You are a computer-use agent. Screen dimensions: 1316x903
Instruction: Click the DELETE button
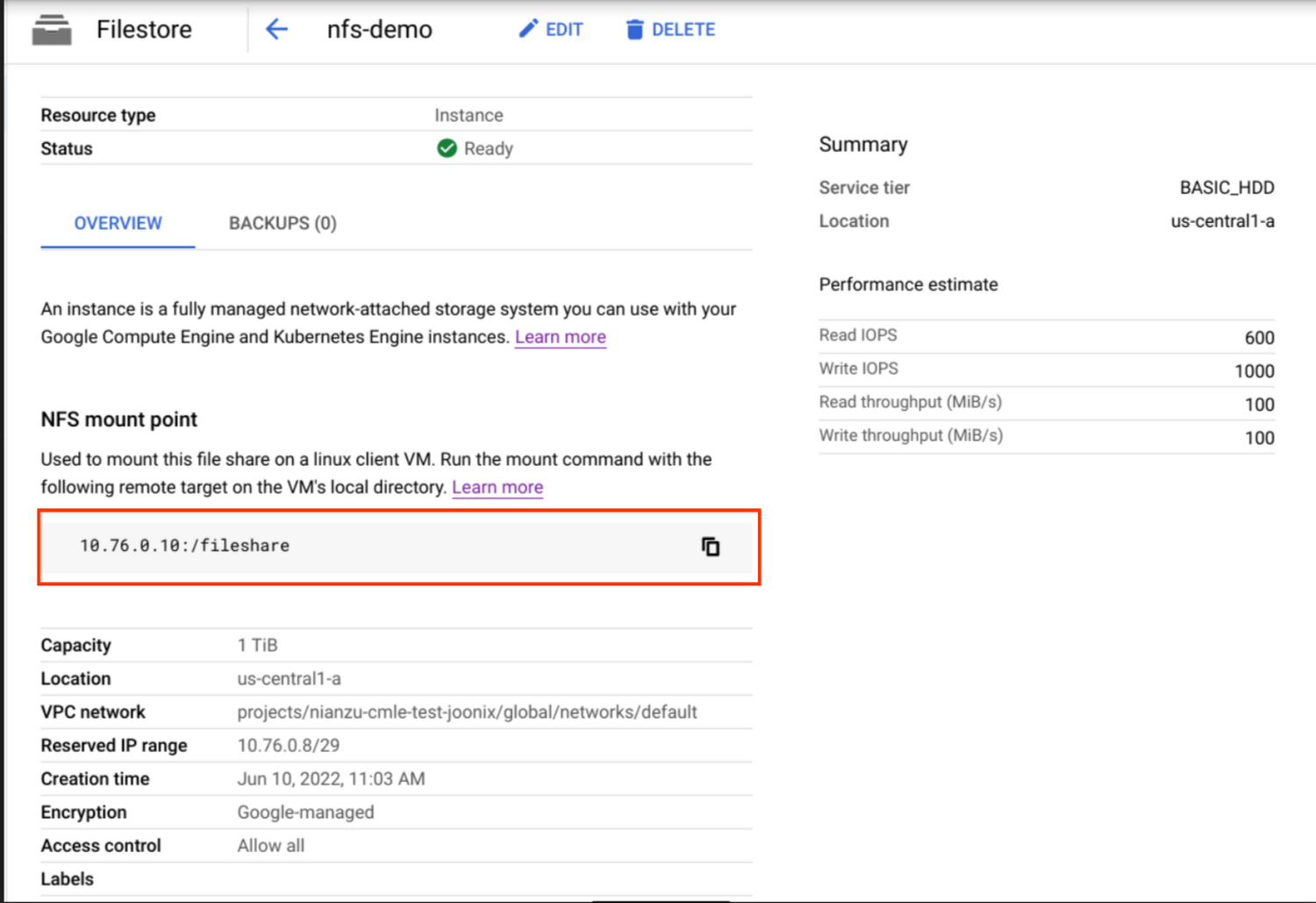pyautogui.click(x=670, y=29)
